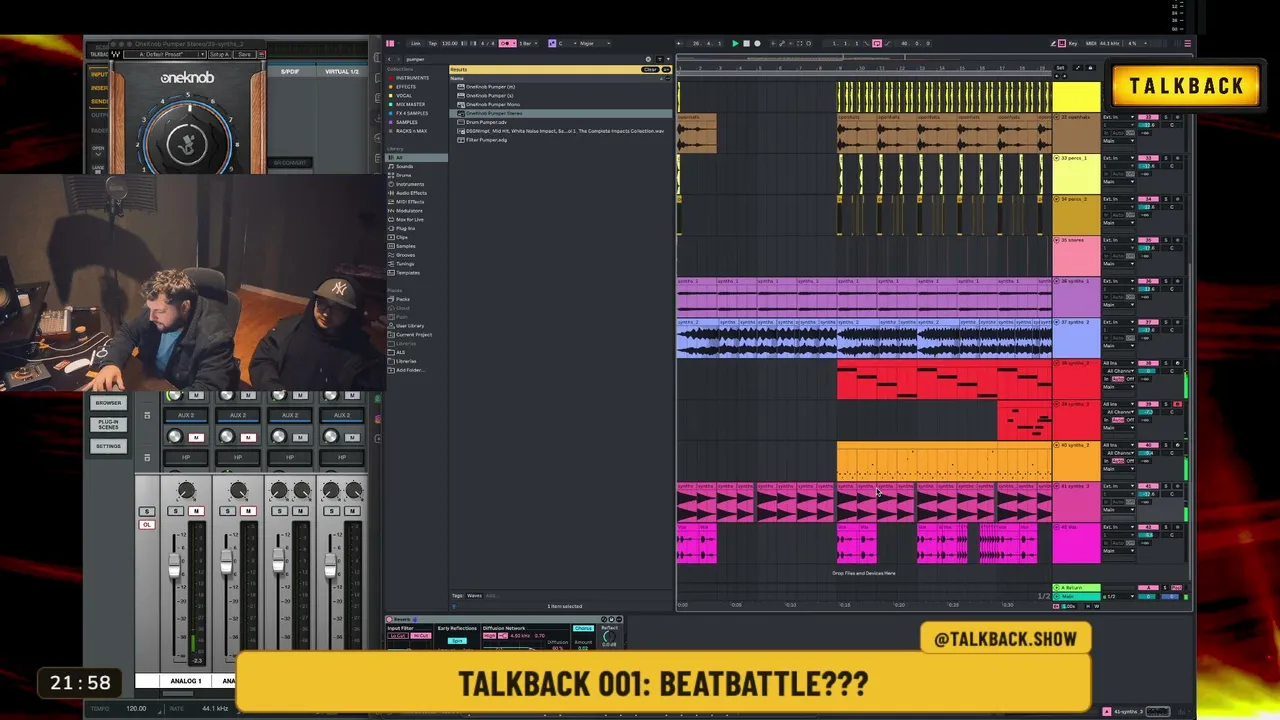Click the Link button

tap(416, 43)
